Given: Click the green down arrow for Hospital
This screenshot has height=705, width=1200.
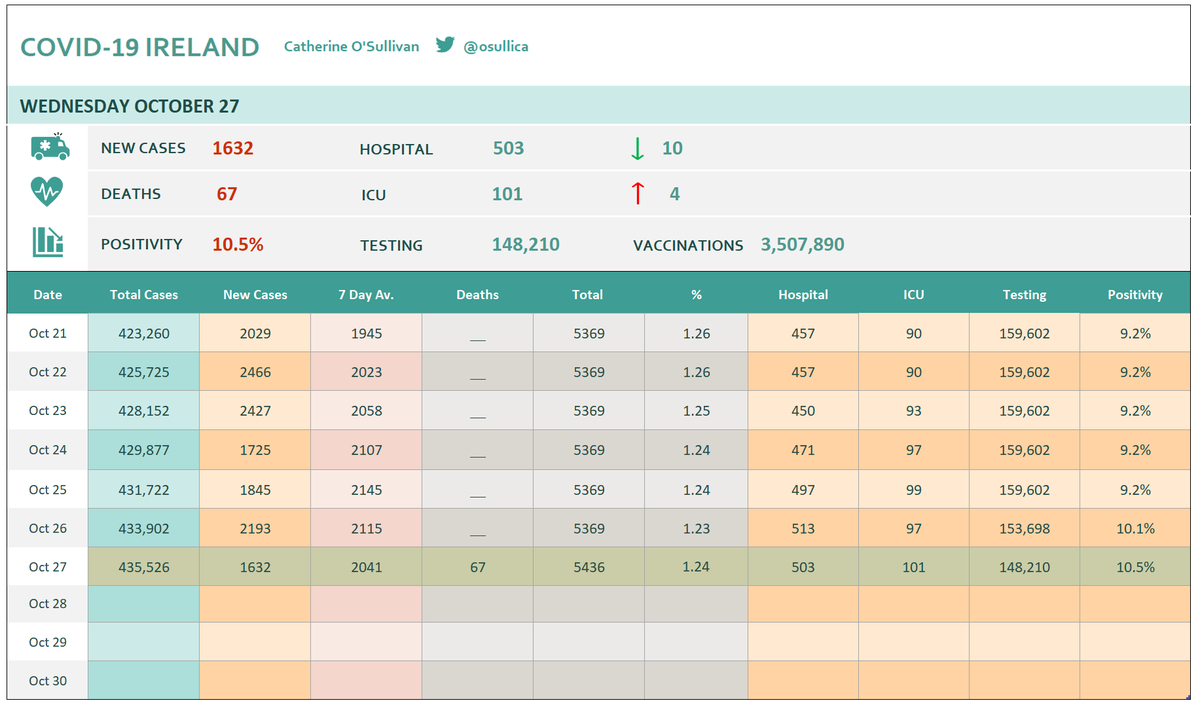Looking at the screenshot, I should [637, 149].
